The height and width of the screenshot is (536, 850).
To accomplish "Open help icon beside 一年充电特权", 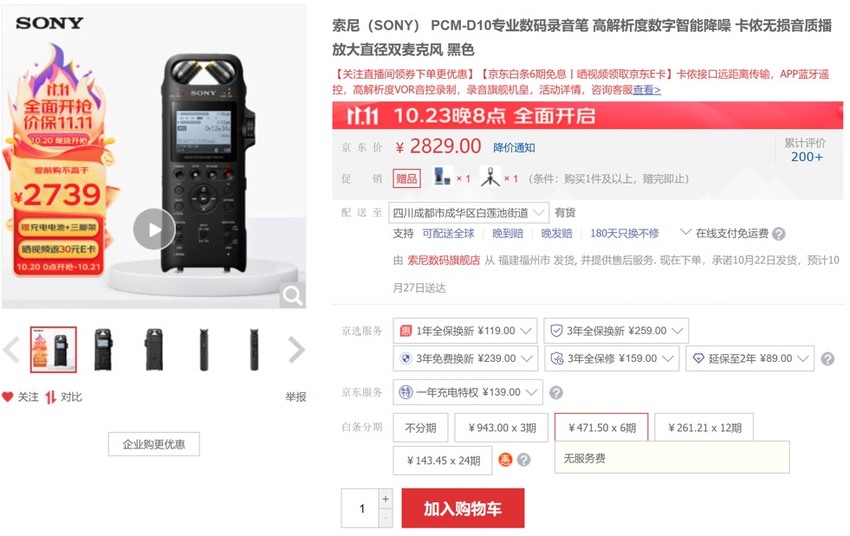I will point(556,392).
